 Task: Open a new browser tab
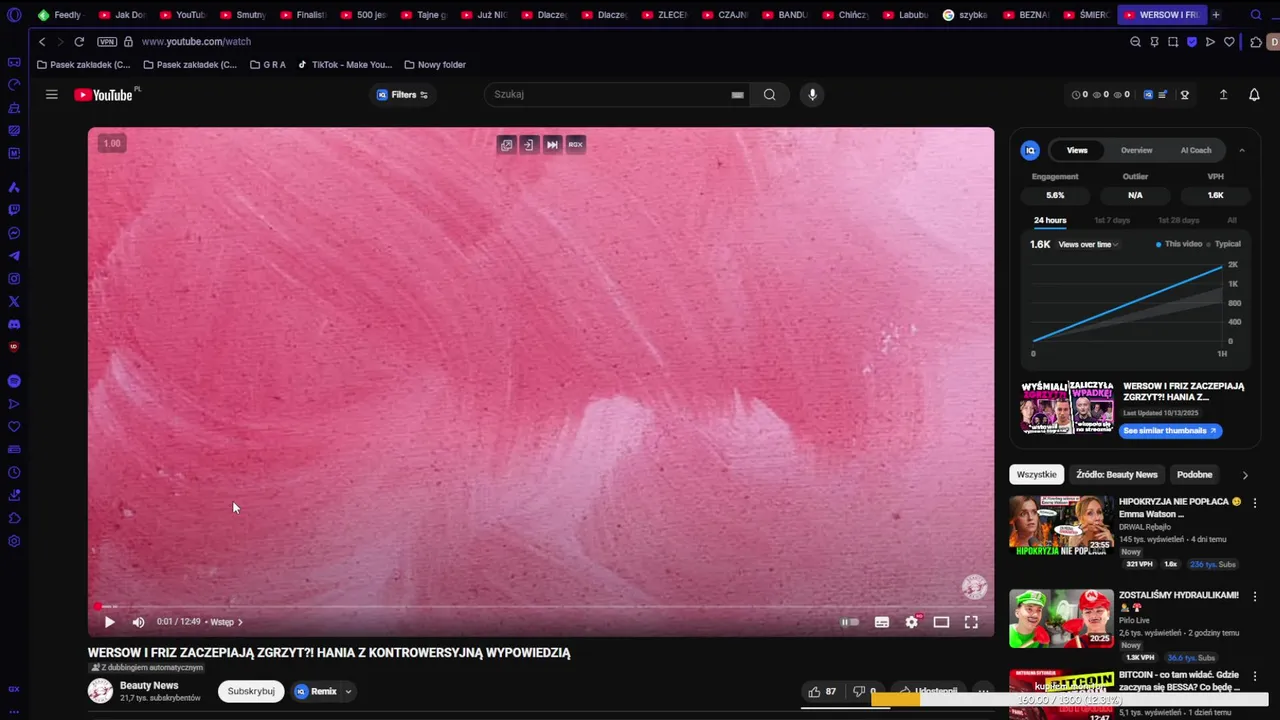[1216, 15]
